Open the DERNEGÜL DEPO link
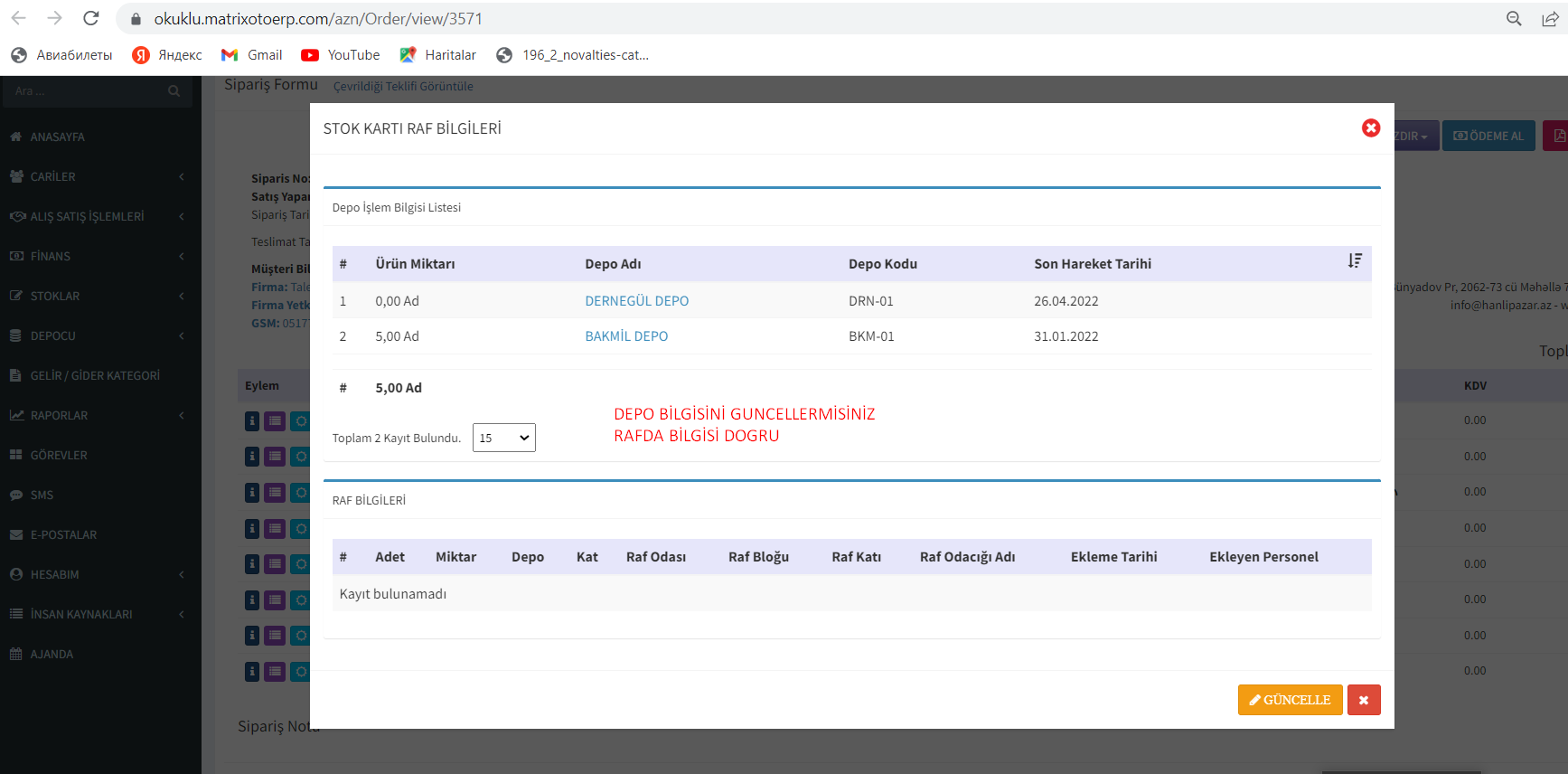 click(636, 301)
